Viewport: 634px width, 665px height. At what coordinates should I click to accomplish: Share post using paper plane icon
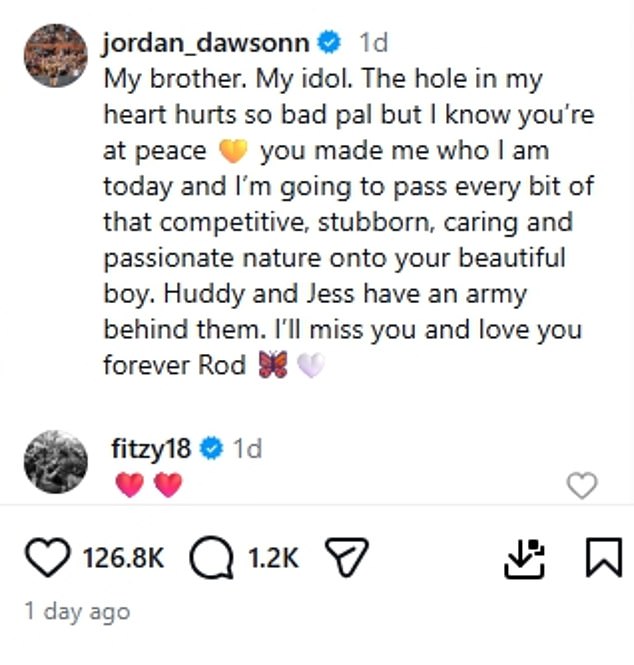coord(346,557)
